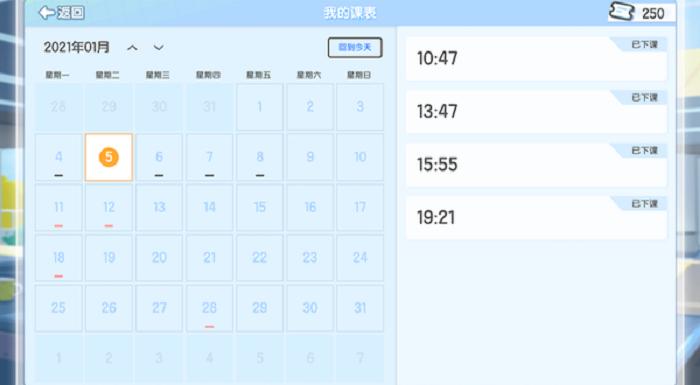700x385 pixels.
Task: Click the 已下课 tag on 13:47 class
Action: tap(644, 97)
